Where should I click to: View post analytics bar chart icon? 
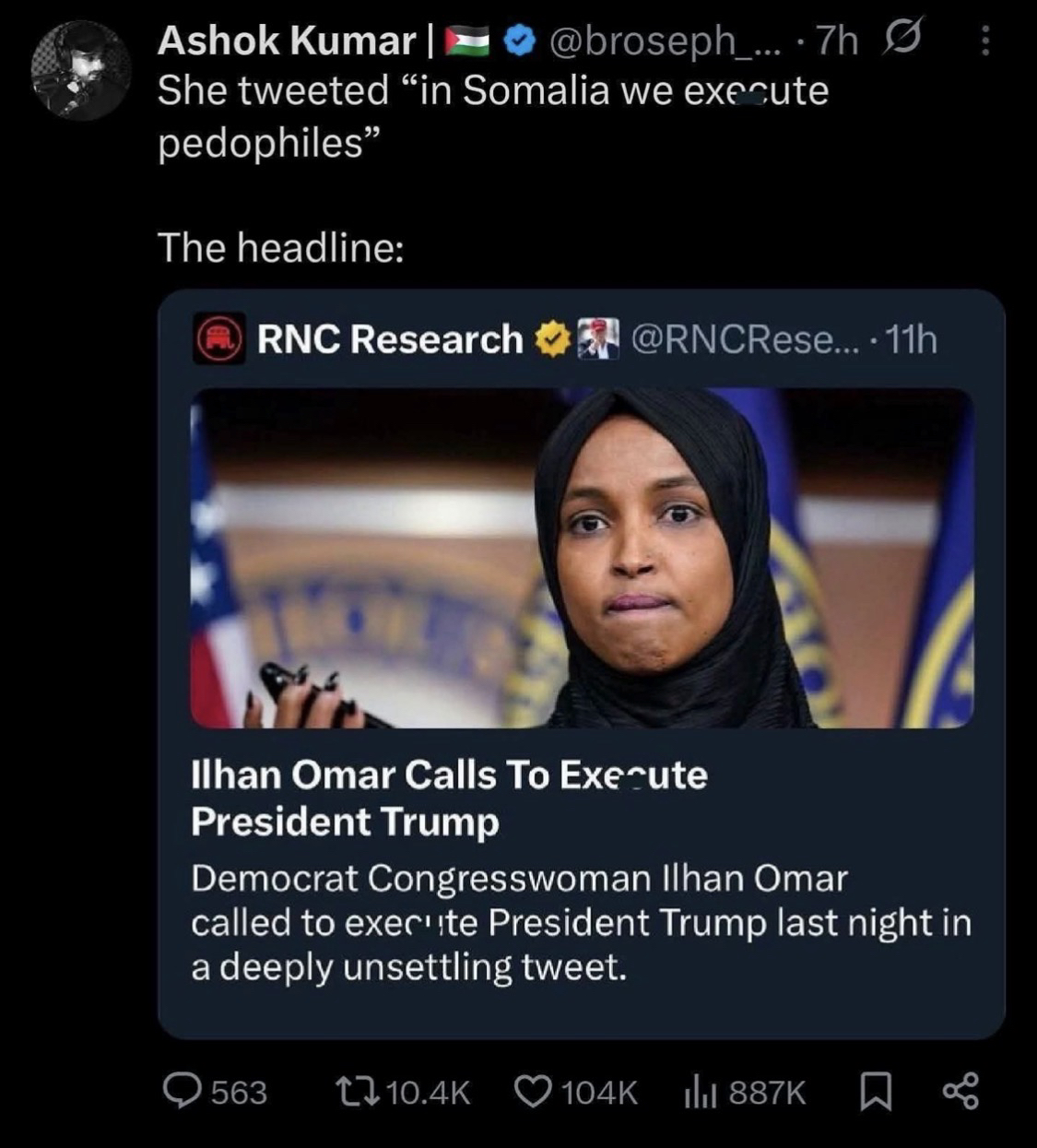pyautogui.click(x=700, y=1092)
